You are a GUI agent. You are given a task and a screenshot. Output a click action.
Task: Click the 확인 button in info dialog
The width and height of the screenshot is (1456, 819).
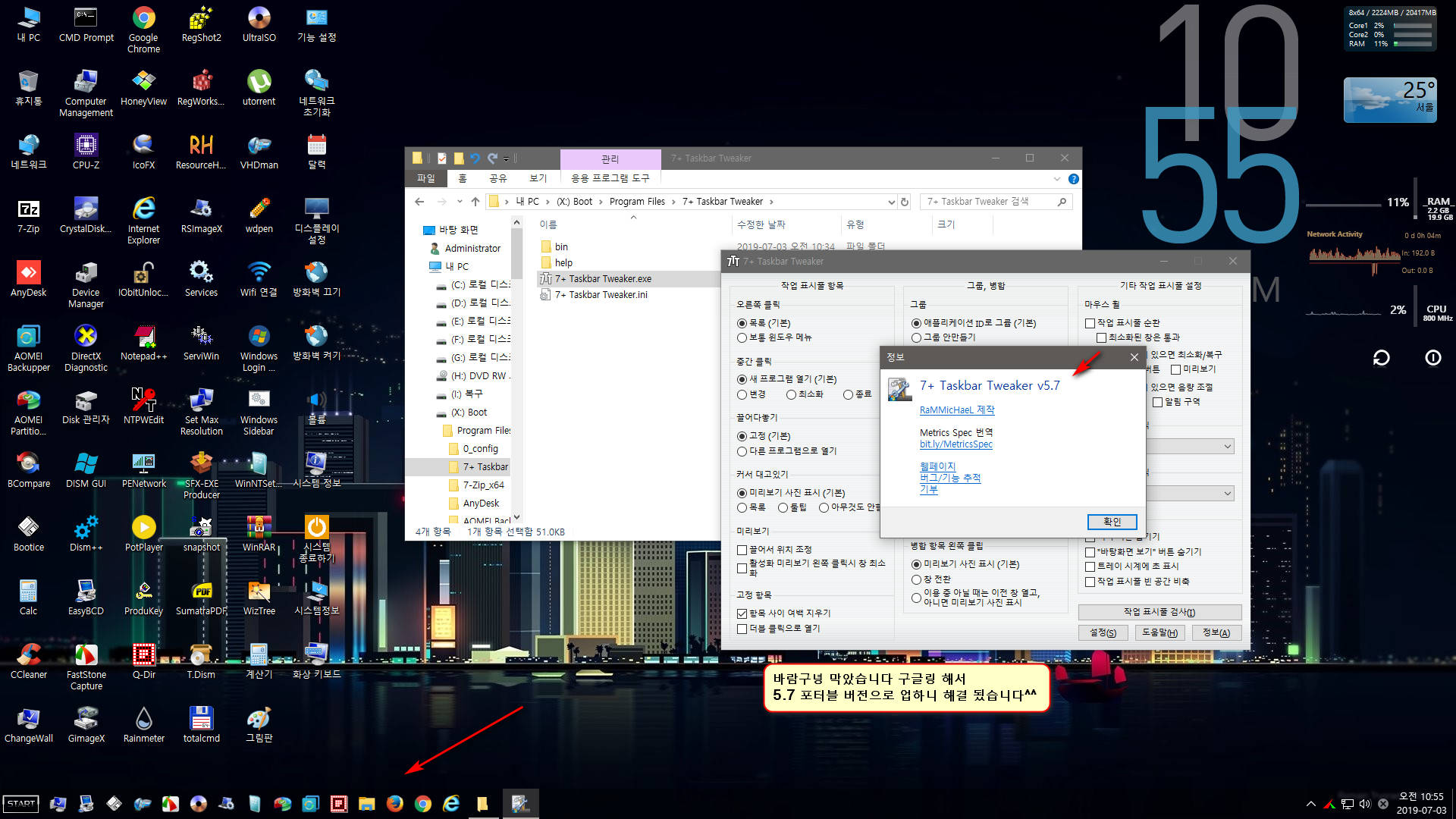[x=1112, y=522]
